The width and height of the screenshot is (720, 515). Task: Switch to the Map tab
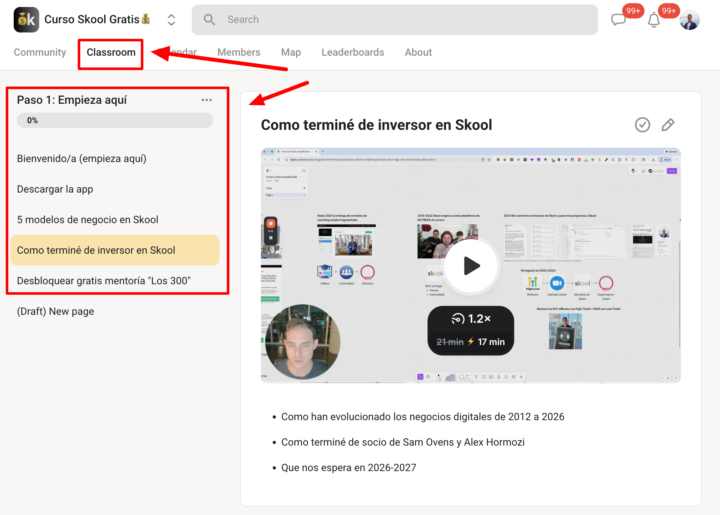(x=291, y=52)
